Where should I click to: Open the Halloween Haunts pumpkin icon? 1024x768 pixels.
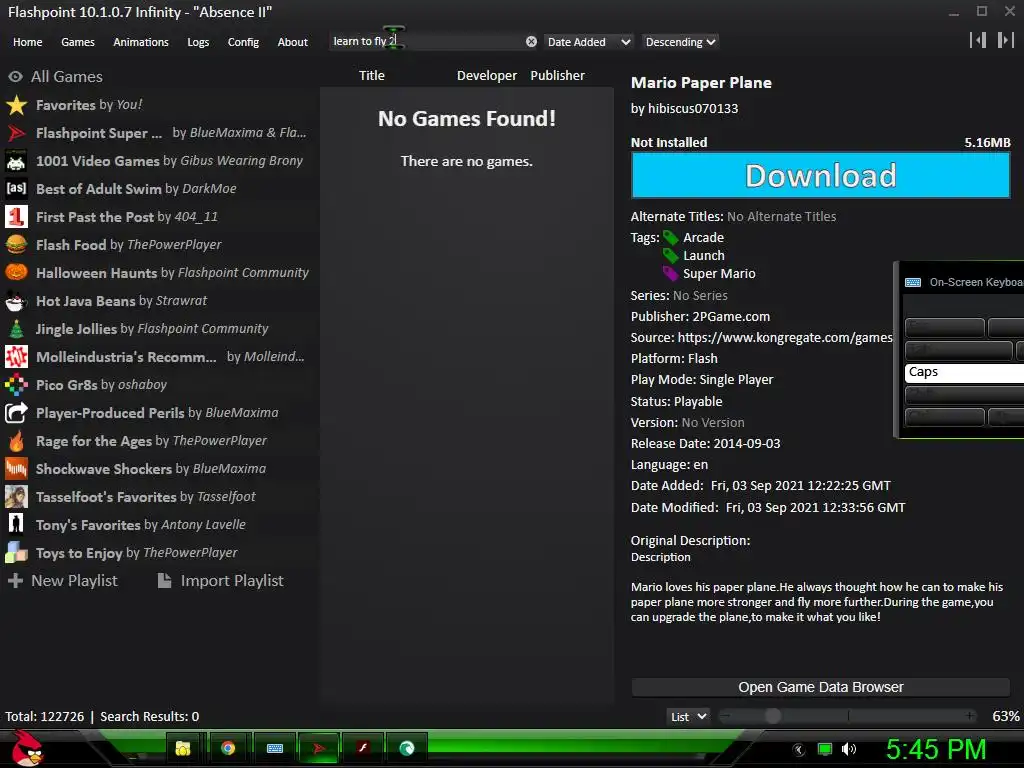(16, 273)
